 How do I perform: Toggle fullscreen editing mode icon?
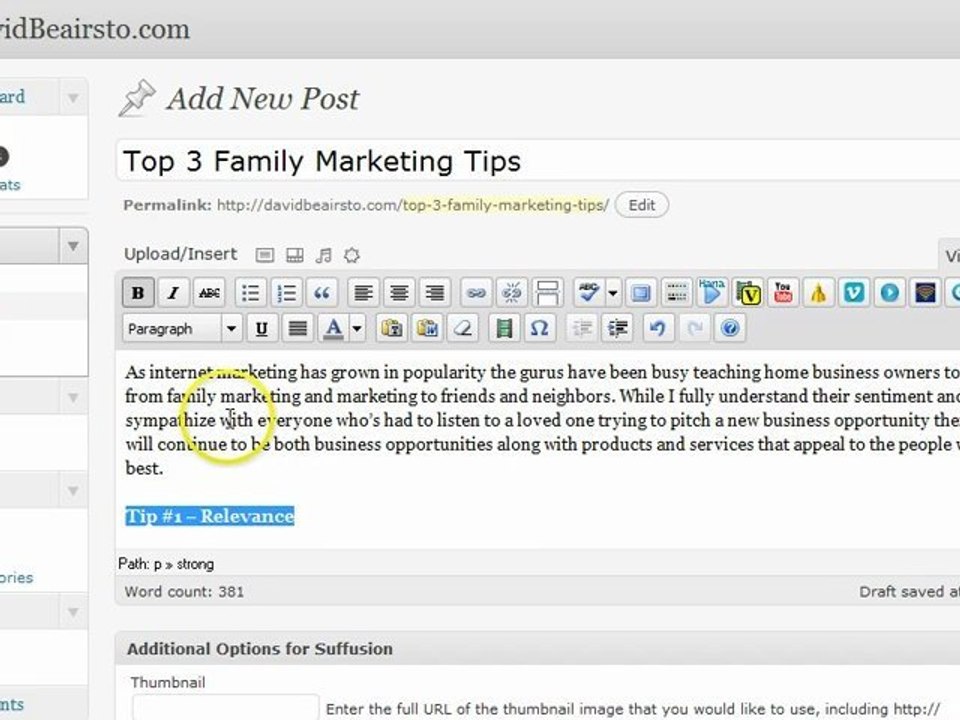click(x=640, y=293)
